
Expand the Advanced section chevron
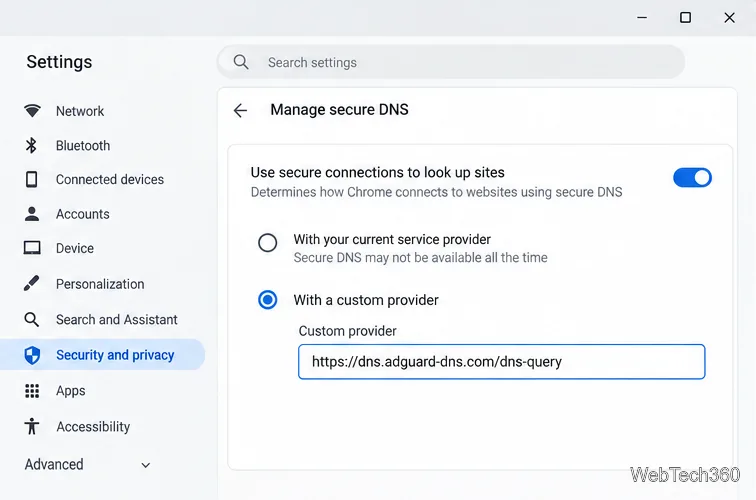[146, 465]
